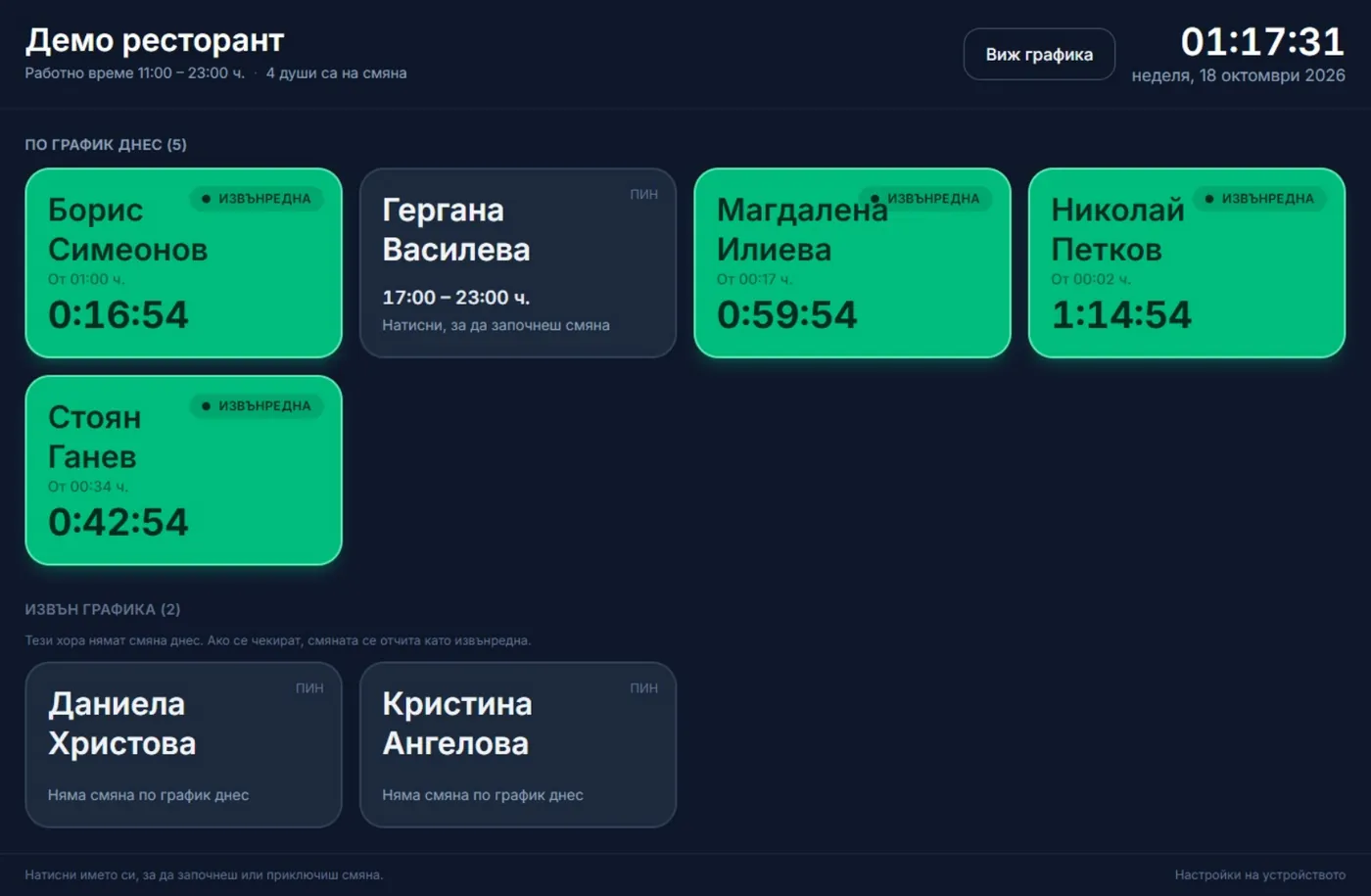Open the schedule with Виж графика
The width and height of the screenshot is (1371, 896).
tap(1039, 54)
